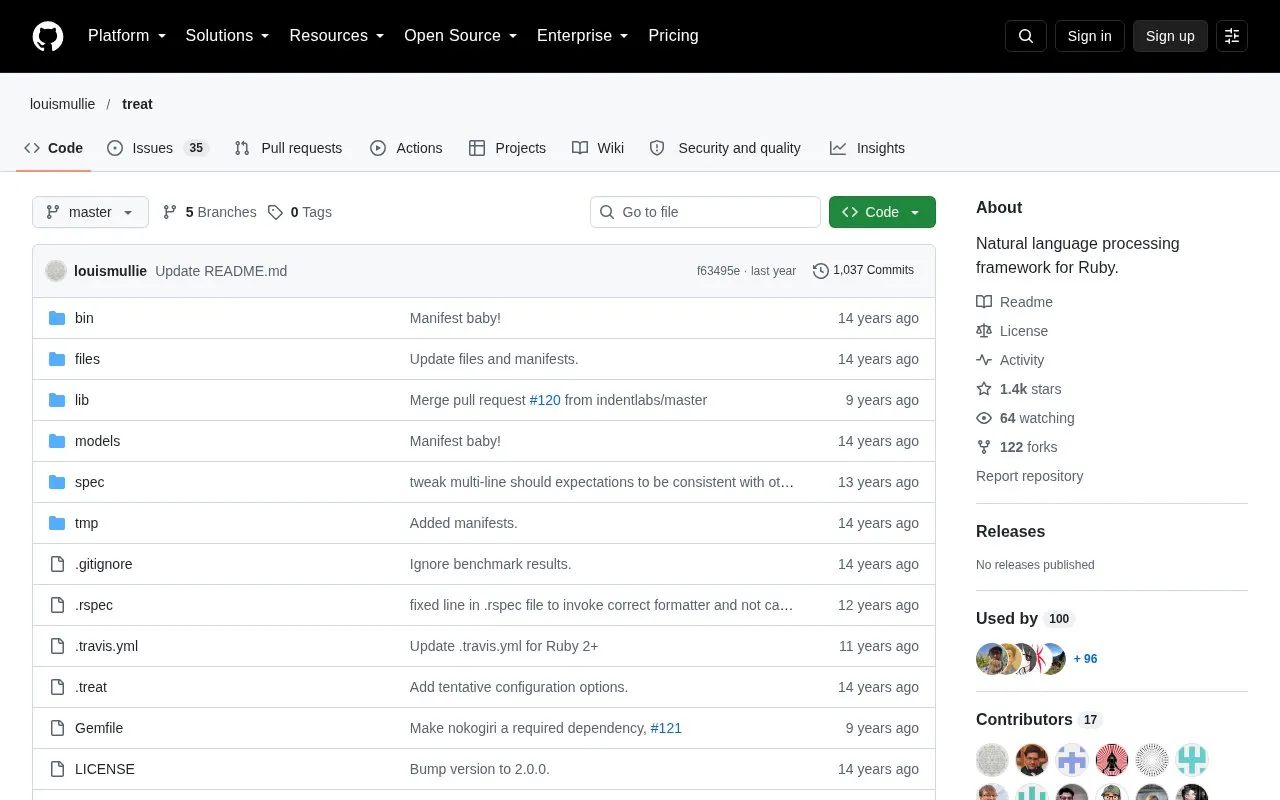This screenshot has height=800, width=1280.
Task: Click the eye icon for watching
Action: (x=984, y=418)
